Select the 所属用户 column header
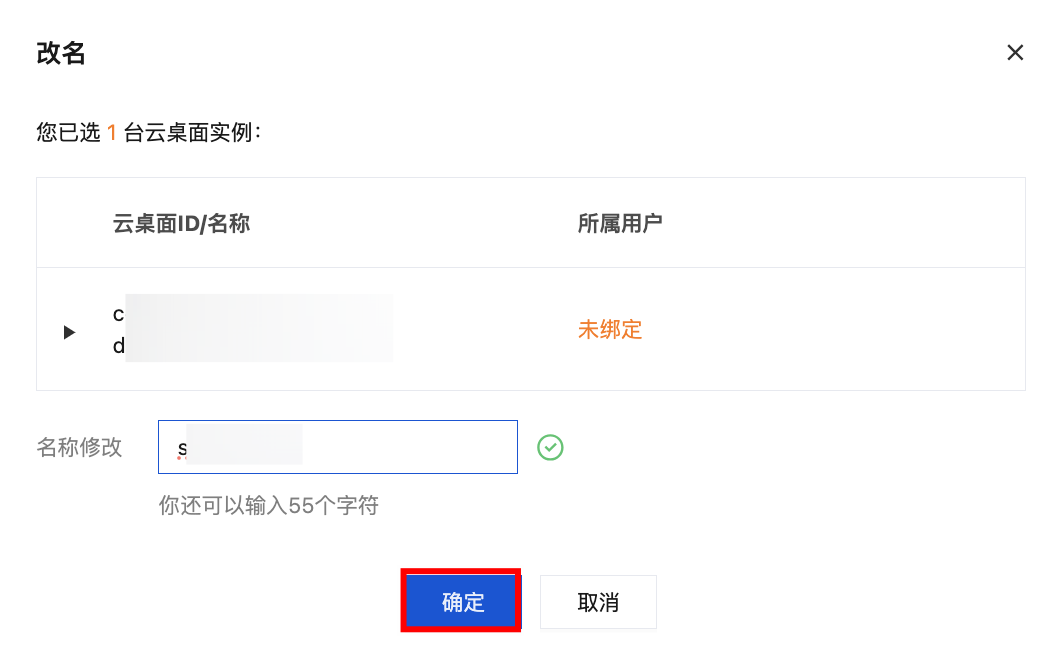Viewport: 1055px width, 658px height. (x=620, y=223)
